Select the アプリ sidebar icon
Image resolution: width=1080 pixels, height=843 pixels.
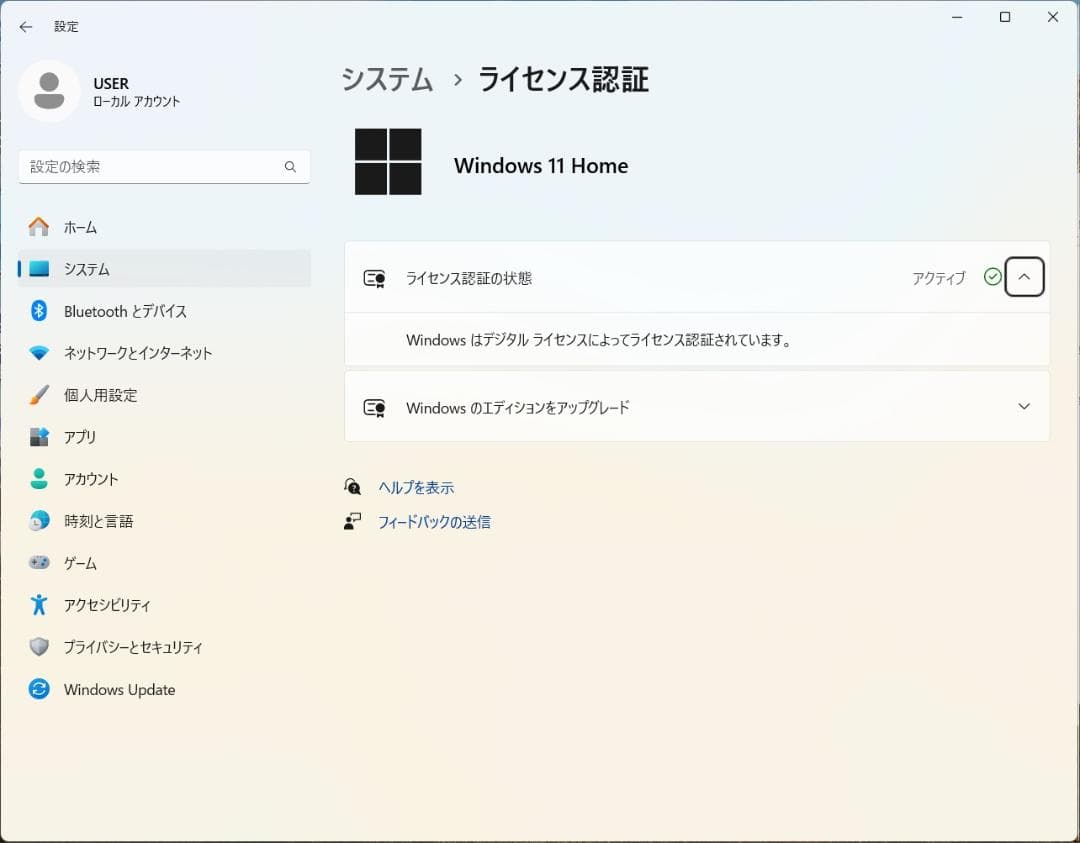coord(38,437)
